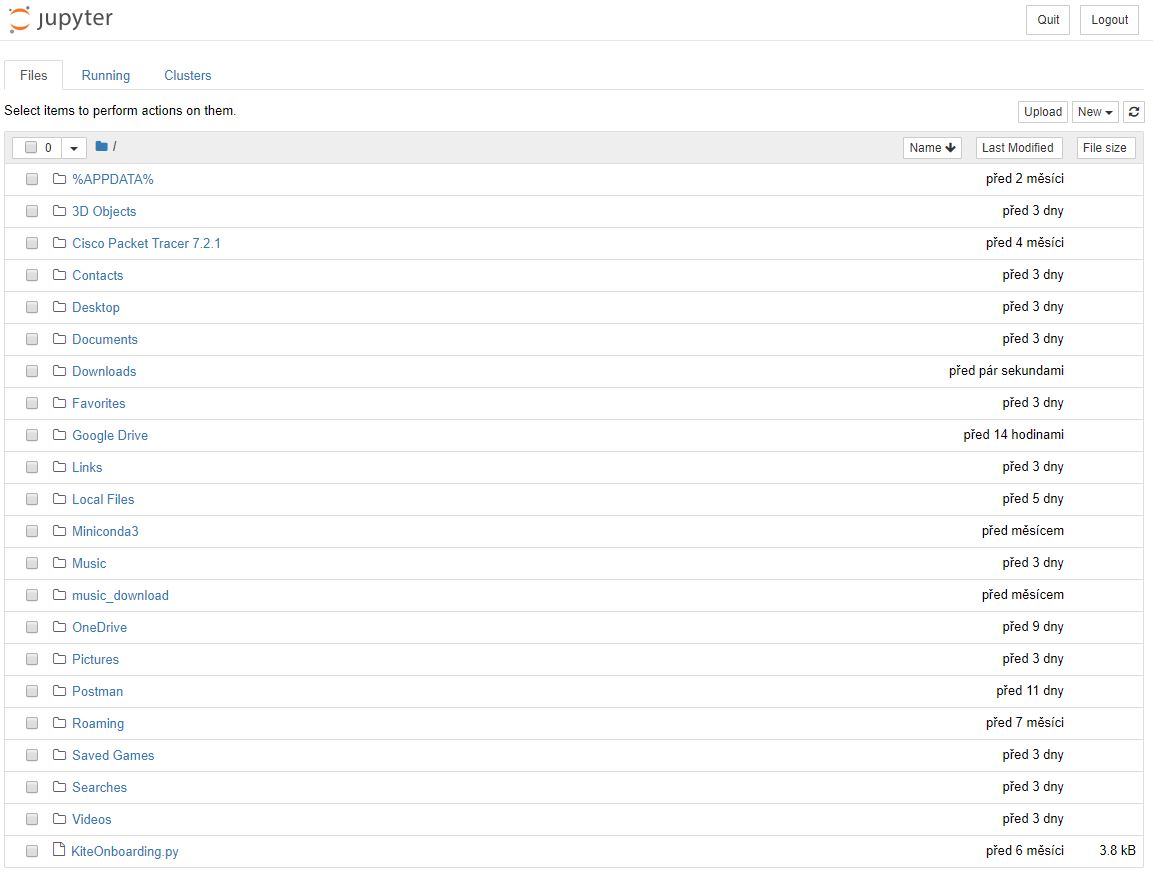Check the box for OneDrive folder

pyautogui.click(x=32, y=627)
